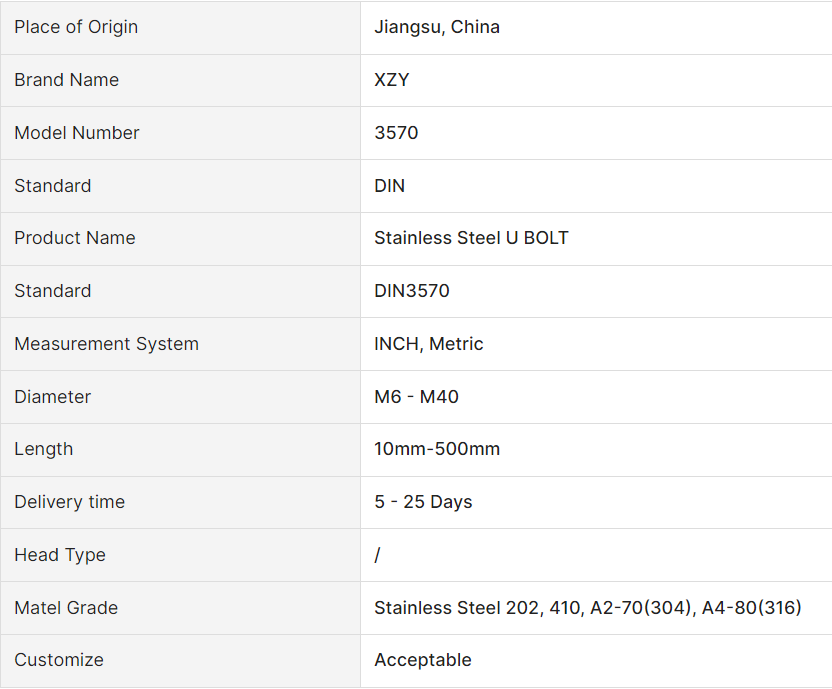Select the 'Acceptable' customize value
The width and height of the screenshot is (832, 689).
coord(423,660)
